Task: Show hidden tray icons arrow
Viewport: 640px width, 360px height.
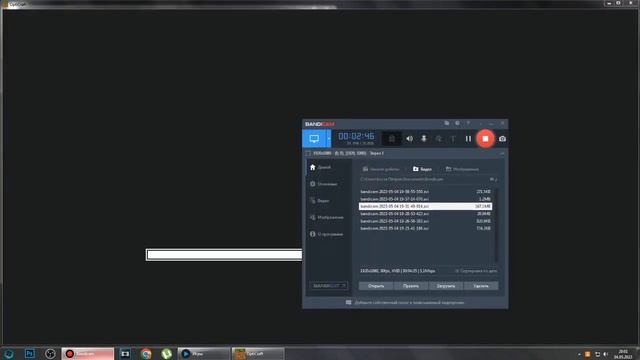Action: point(579,354)
